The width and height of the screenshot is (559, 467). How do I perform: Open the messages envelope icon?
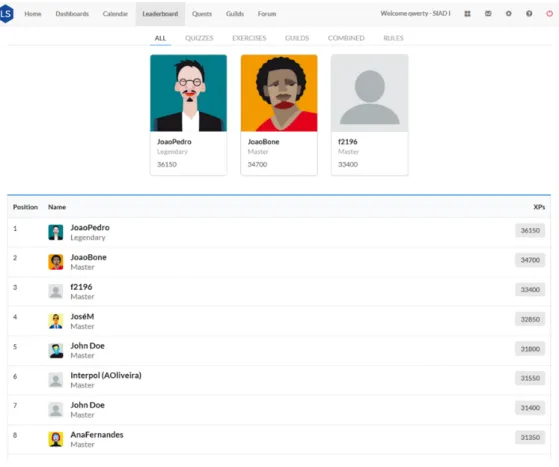(488, 14)
